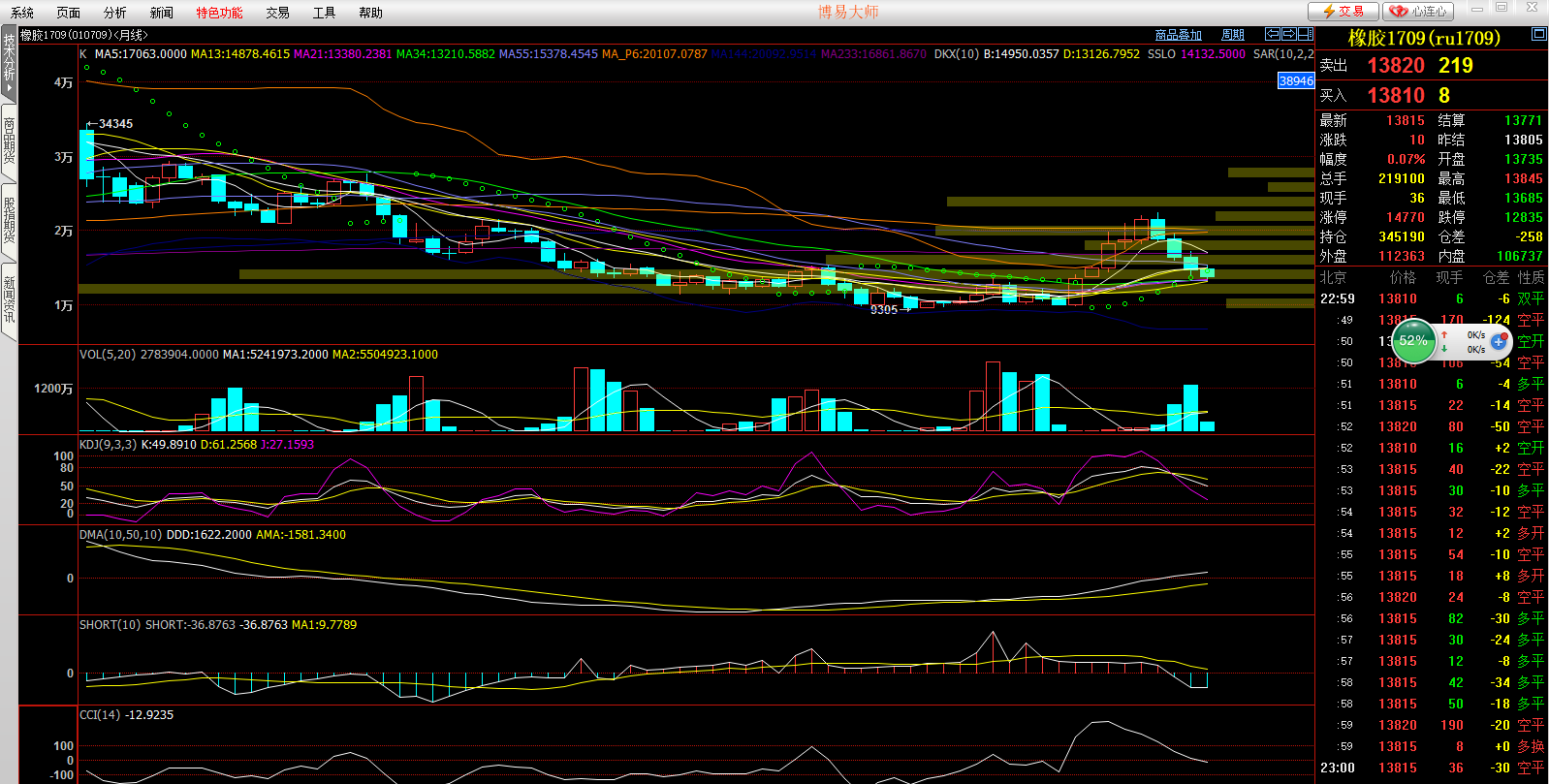Select the 新闻资讯 side tab
This screenshot has width=1549, height=784.
[x=9, y=299]
